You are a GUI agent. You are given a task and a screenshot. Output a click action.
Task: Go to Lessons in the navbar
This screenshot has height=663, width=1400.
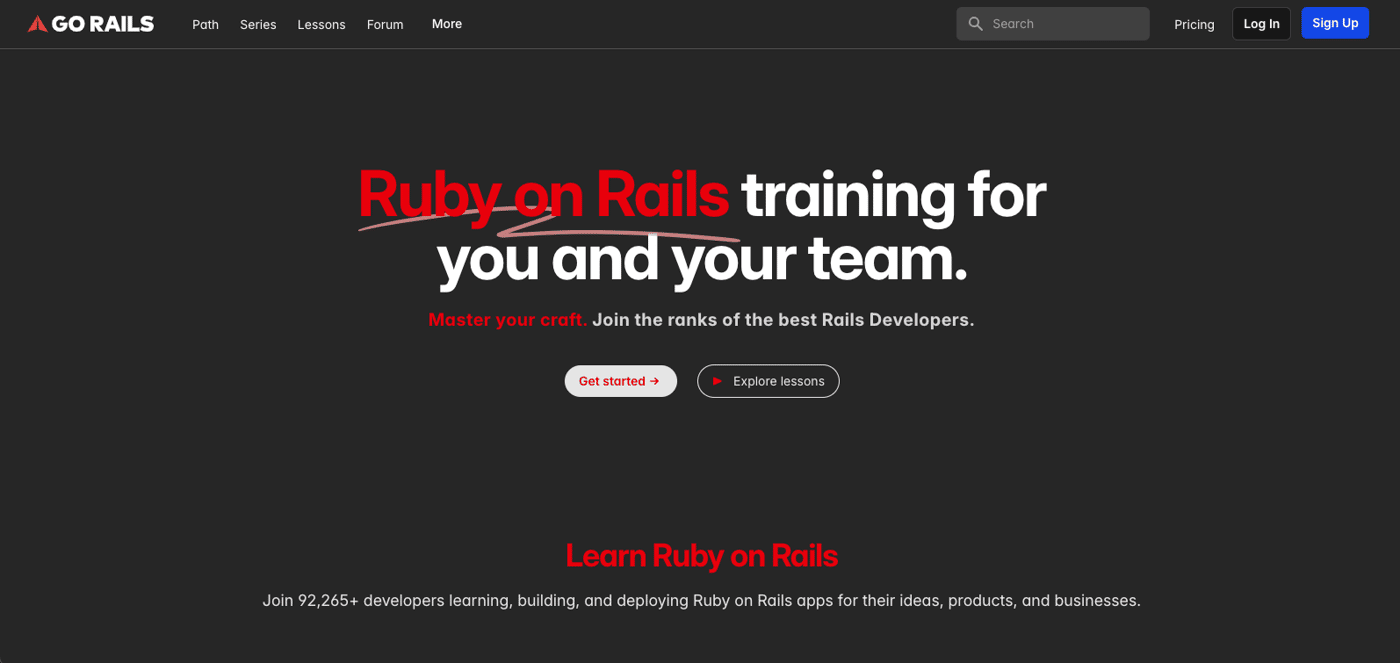(321, 24)
